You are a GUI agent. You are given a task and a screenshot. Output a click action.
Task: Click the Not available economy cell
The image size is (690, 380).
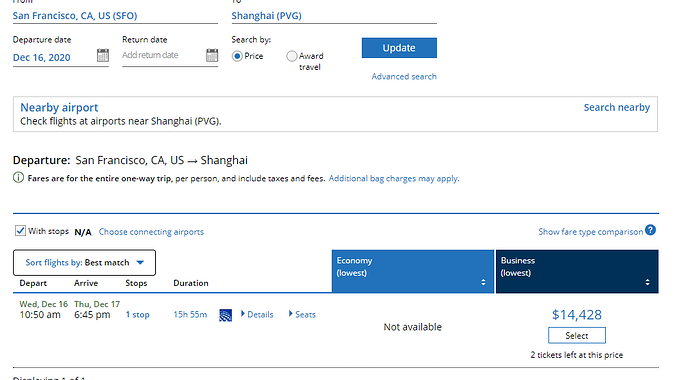[412, 327]
